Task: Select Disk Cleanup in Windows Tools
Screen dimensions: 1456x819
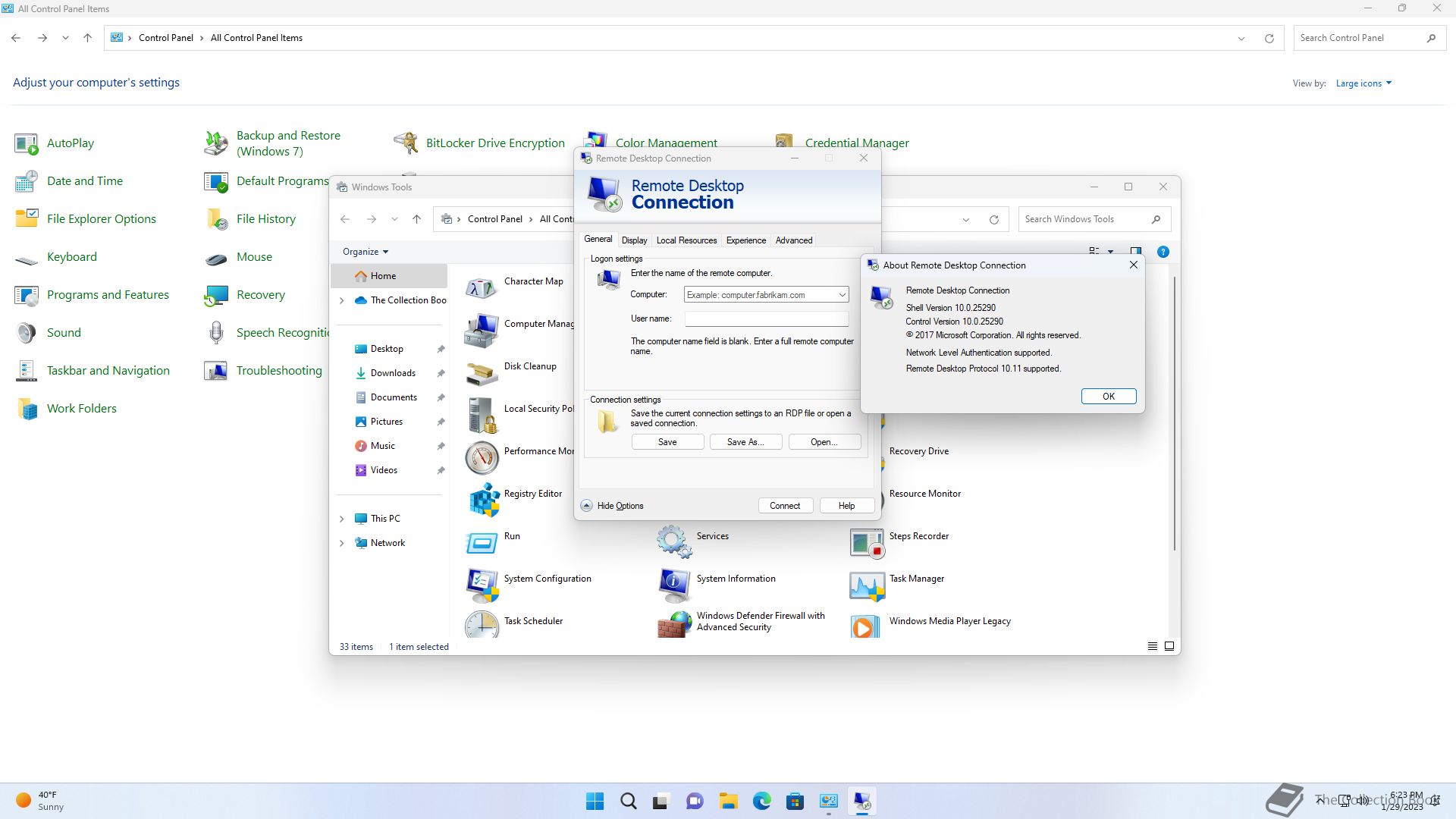Action: click(530, 366)
